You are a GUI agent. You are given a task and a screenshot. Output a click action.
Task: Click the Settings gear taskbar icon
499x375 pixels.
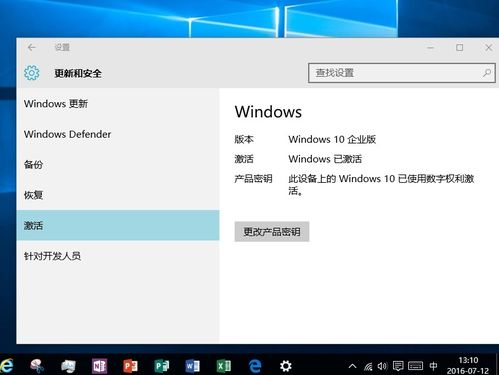pyautogui.click(x=286, y=366)
